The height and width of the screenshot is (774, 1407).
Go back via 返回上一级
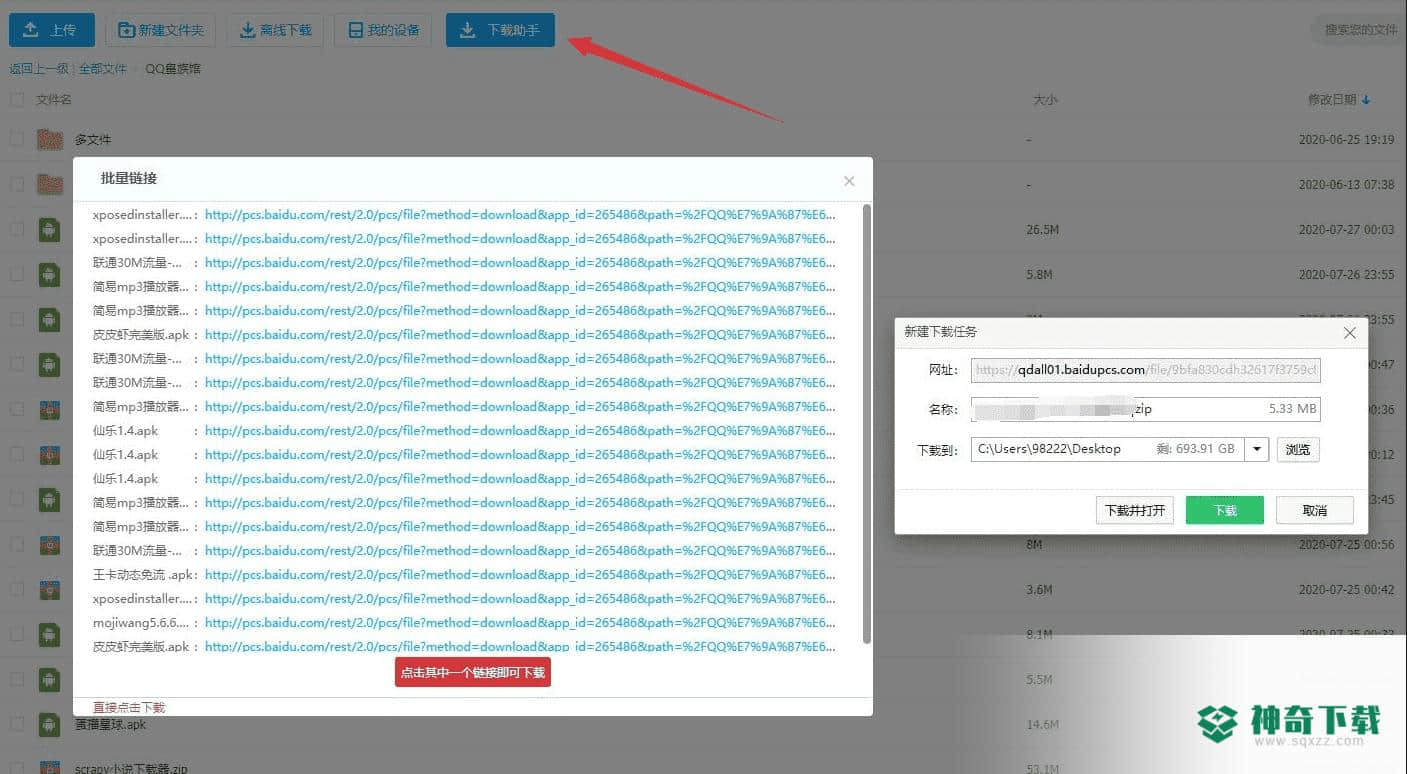[39, 69]
